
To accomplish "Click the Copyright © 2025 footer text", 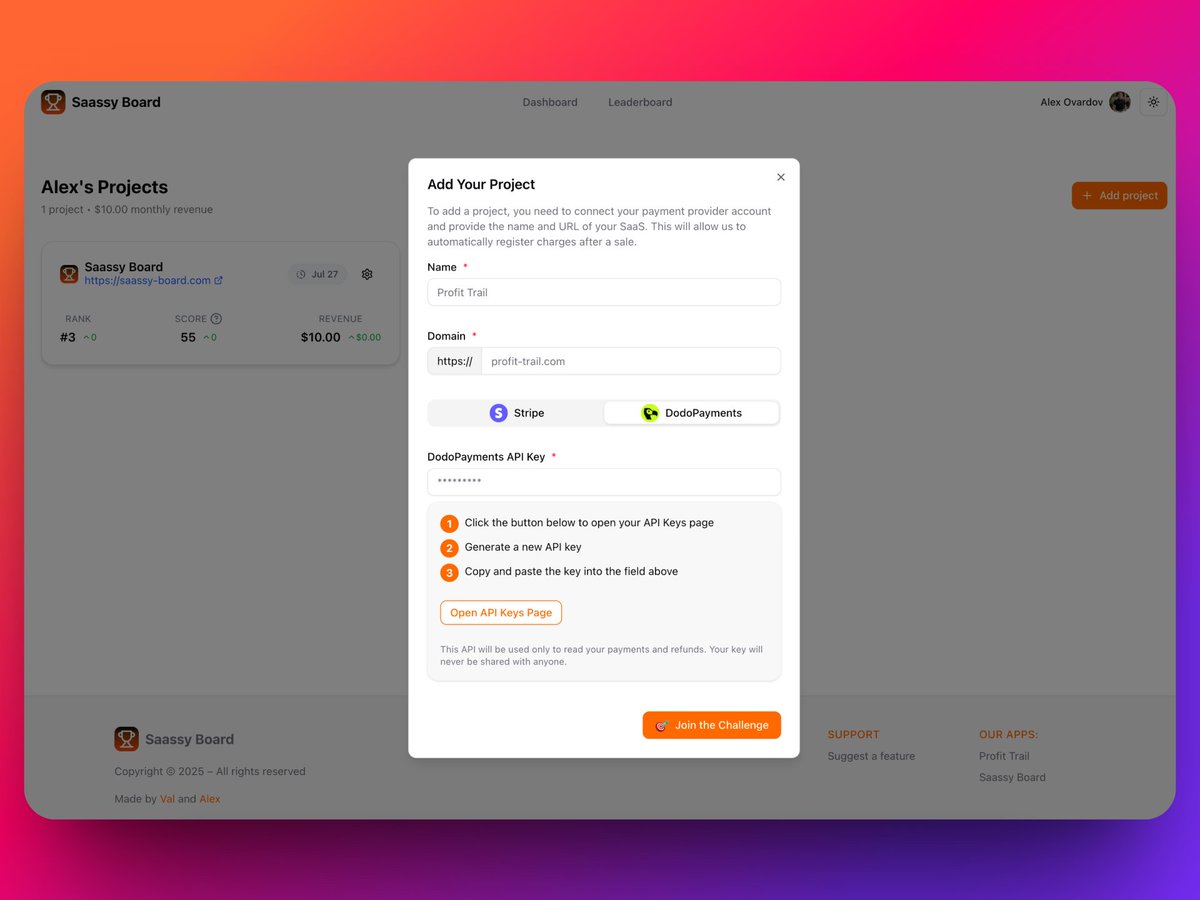I will point(210,771).
